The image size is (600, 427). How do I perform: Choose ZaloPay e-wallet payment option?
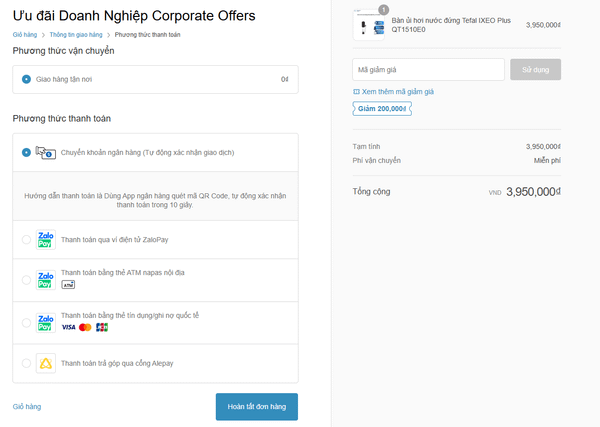coord(26,239)
